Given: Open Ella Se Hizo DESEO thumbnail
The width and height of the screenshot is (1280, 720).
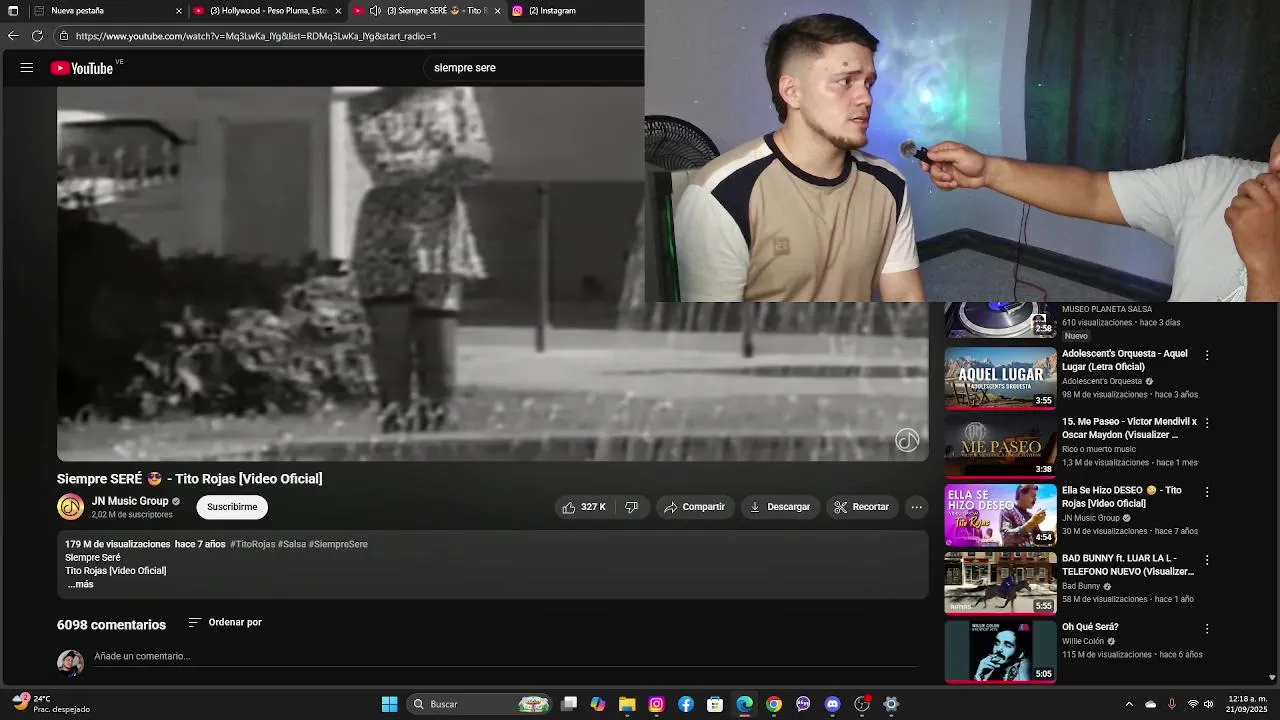Looking at the screenshot, I should pyautogui.click(x=1000, y=514).
